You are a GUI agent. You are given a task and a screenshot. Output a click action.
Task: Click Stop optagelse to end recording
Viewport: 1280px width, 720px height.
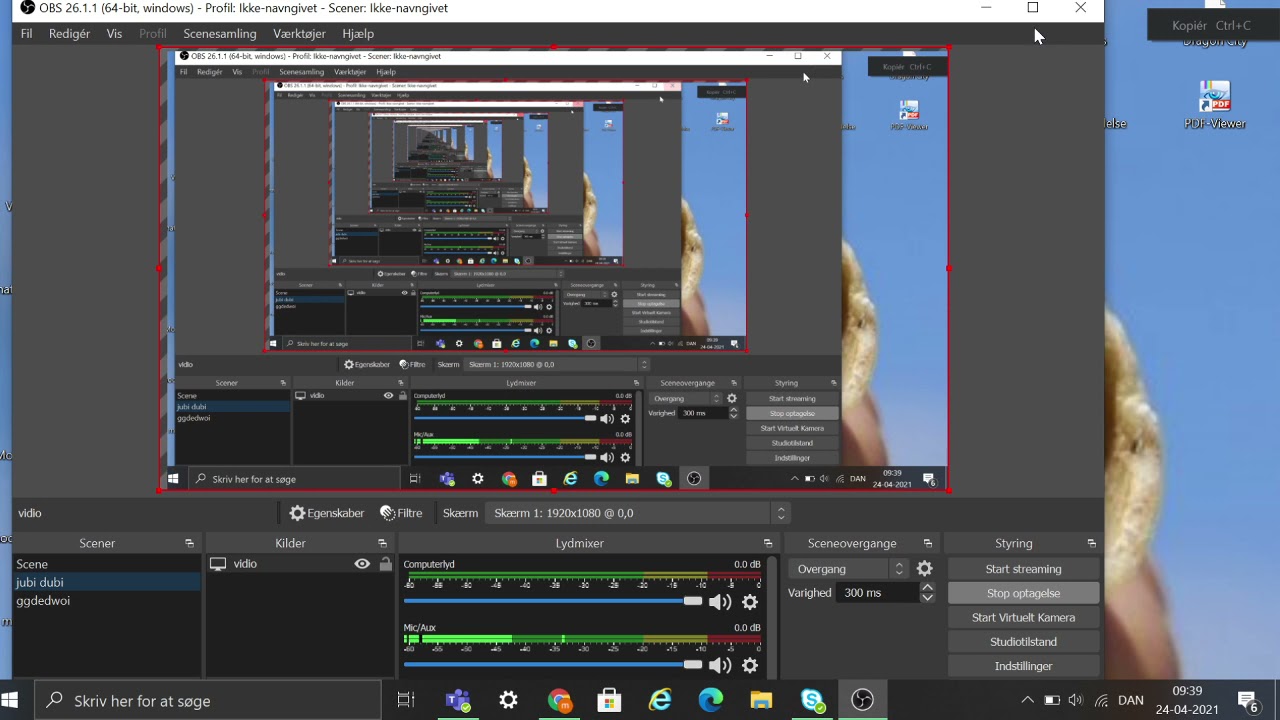coord(1023,593)
